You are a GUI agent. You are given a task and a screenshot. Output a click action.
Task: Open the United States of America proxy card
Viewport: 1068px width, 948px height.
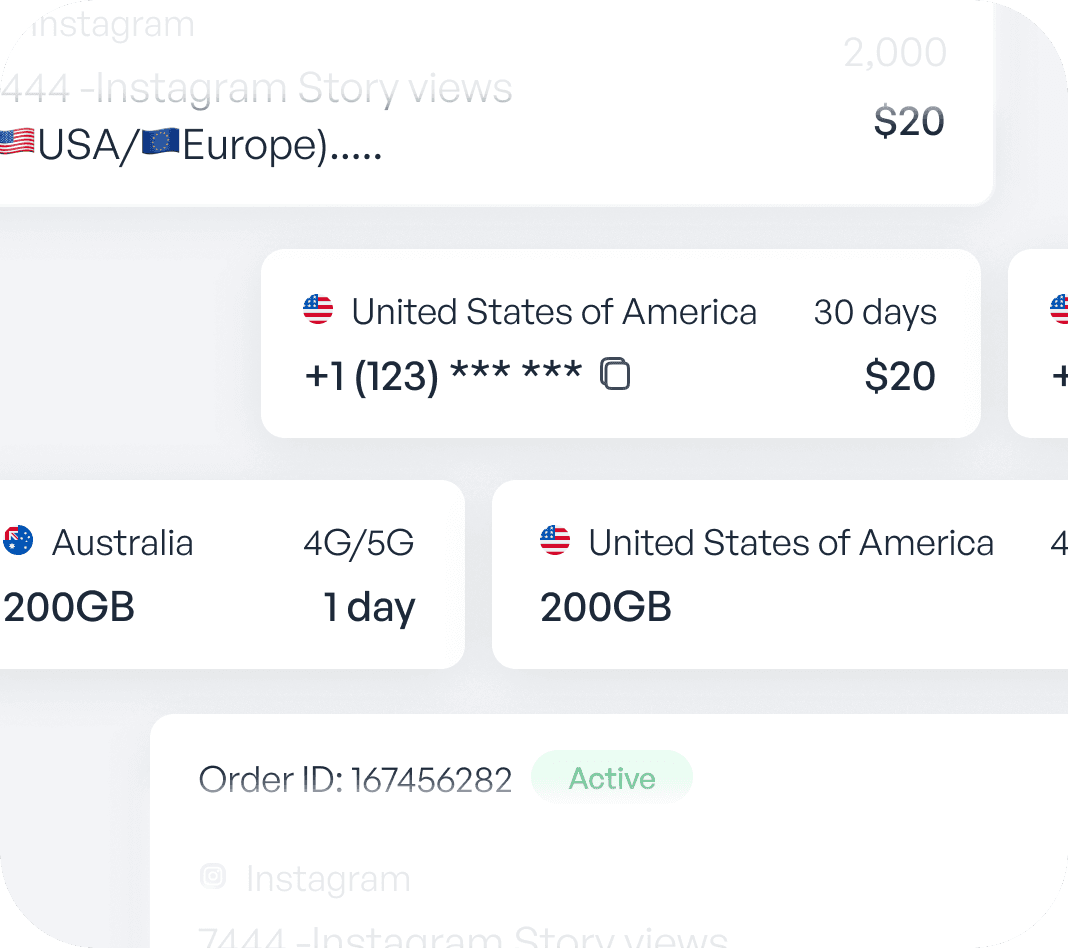click(780, 575)
